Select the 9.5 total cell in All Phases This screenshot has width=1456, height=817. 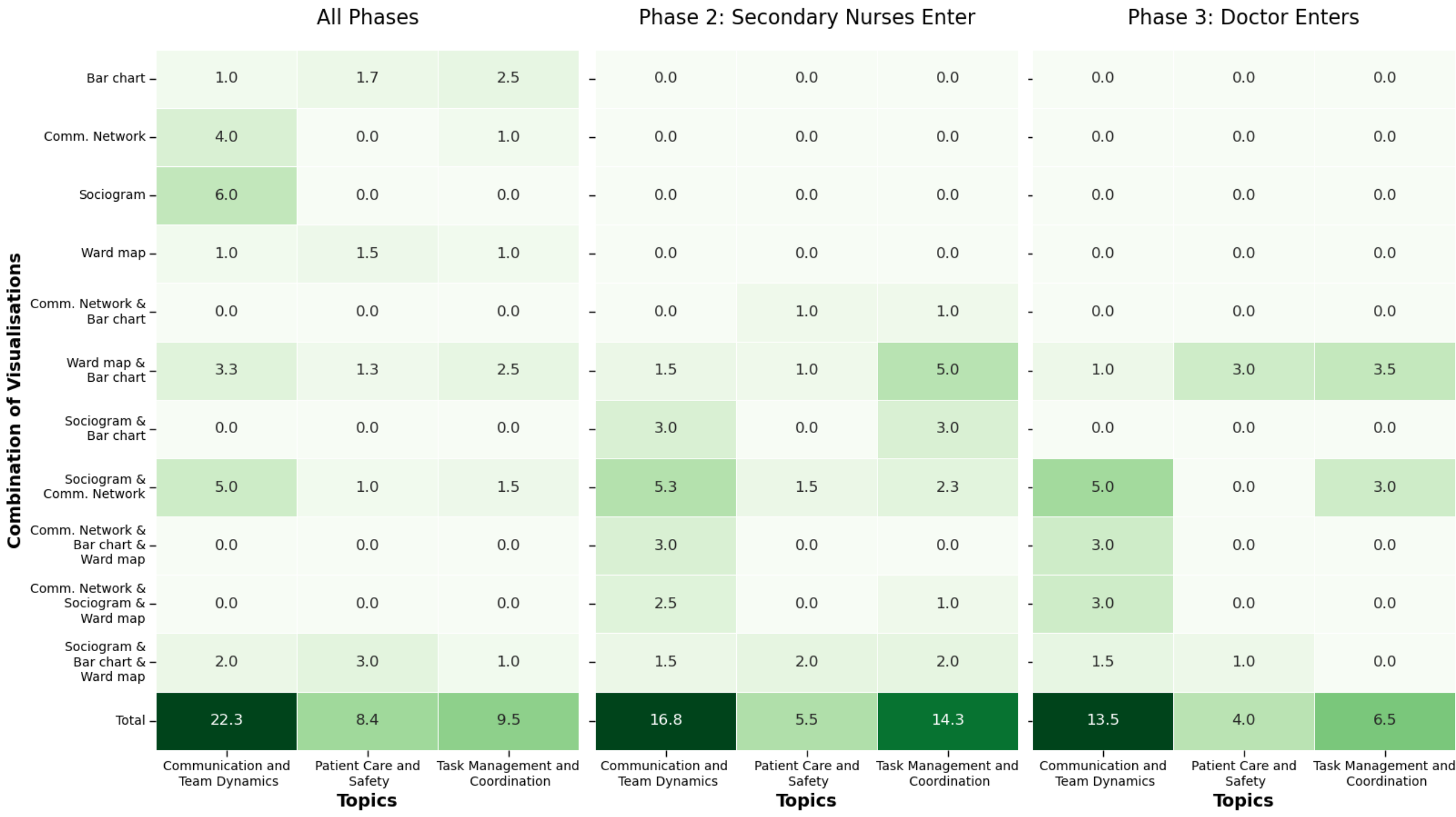pos(508,720)
